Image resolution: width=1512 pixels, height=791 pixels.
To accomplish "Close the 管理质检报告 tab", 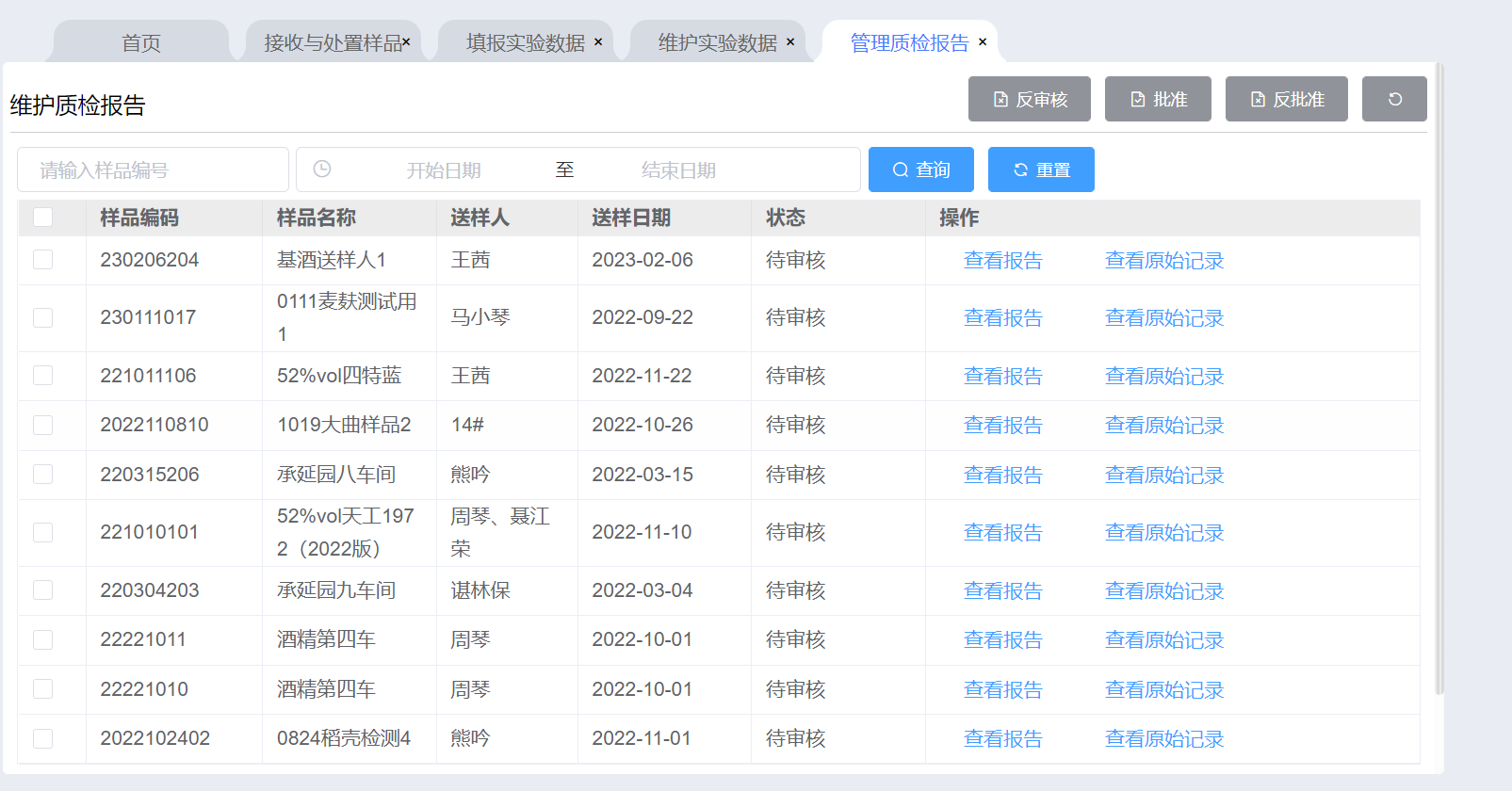I will (x=983, y=41).
